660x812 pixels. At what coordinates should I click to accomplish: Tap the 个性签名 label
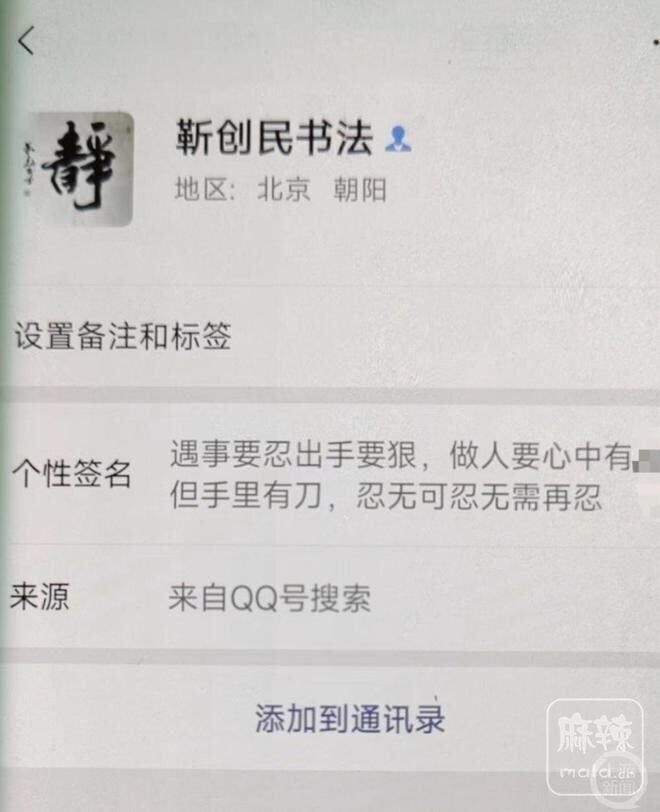(x=71, y=473)
